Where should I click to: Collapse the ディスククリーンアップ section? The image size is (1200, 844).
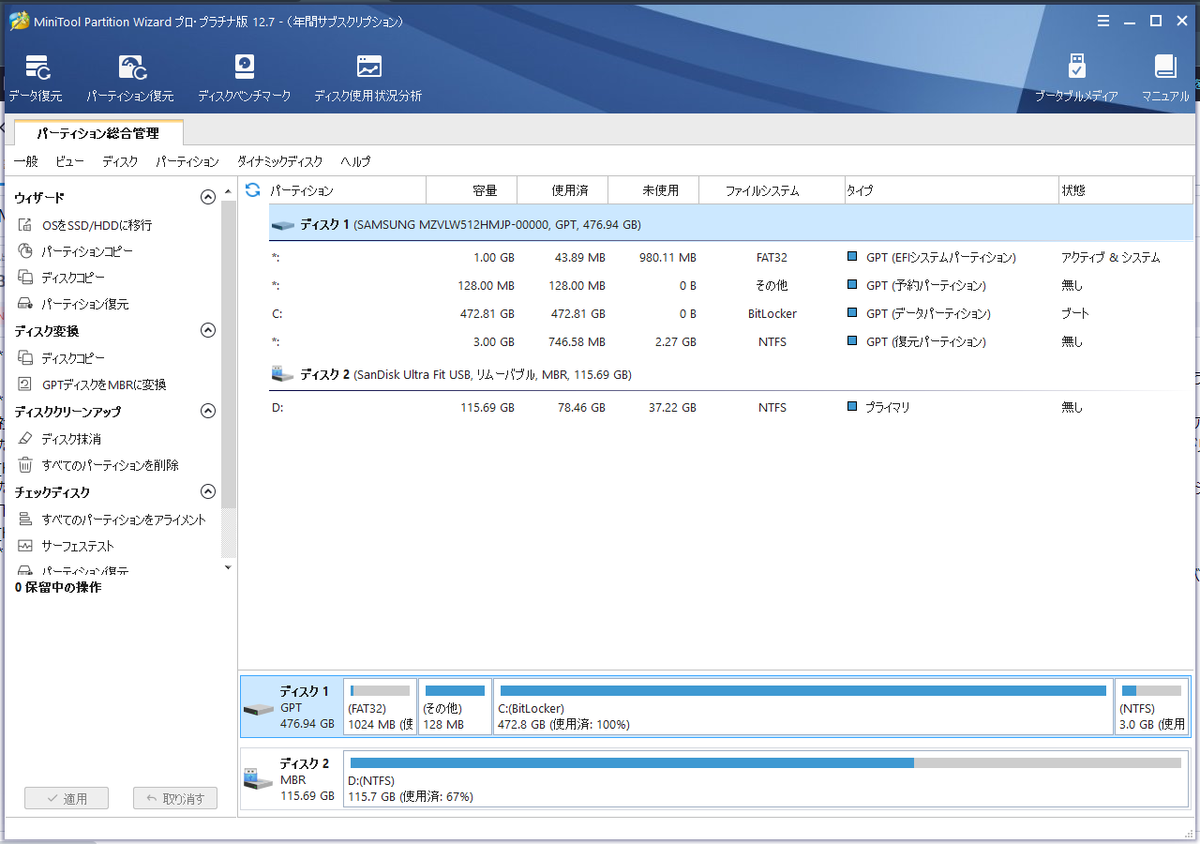click(208, 411)
